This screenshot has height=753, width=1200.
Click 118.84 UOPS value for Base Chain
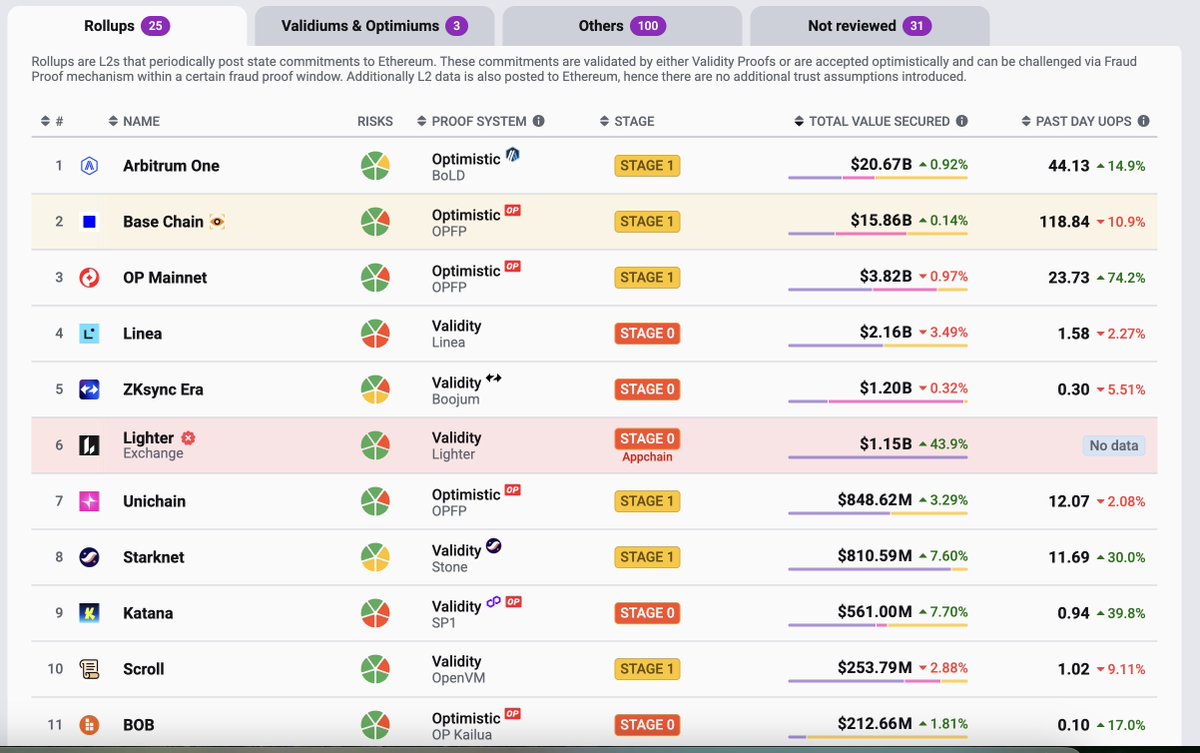tap(1064, 222)
